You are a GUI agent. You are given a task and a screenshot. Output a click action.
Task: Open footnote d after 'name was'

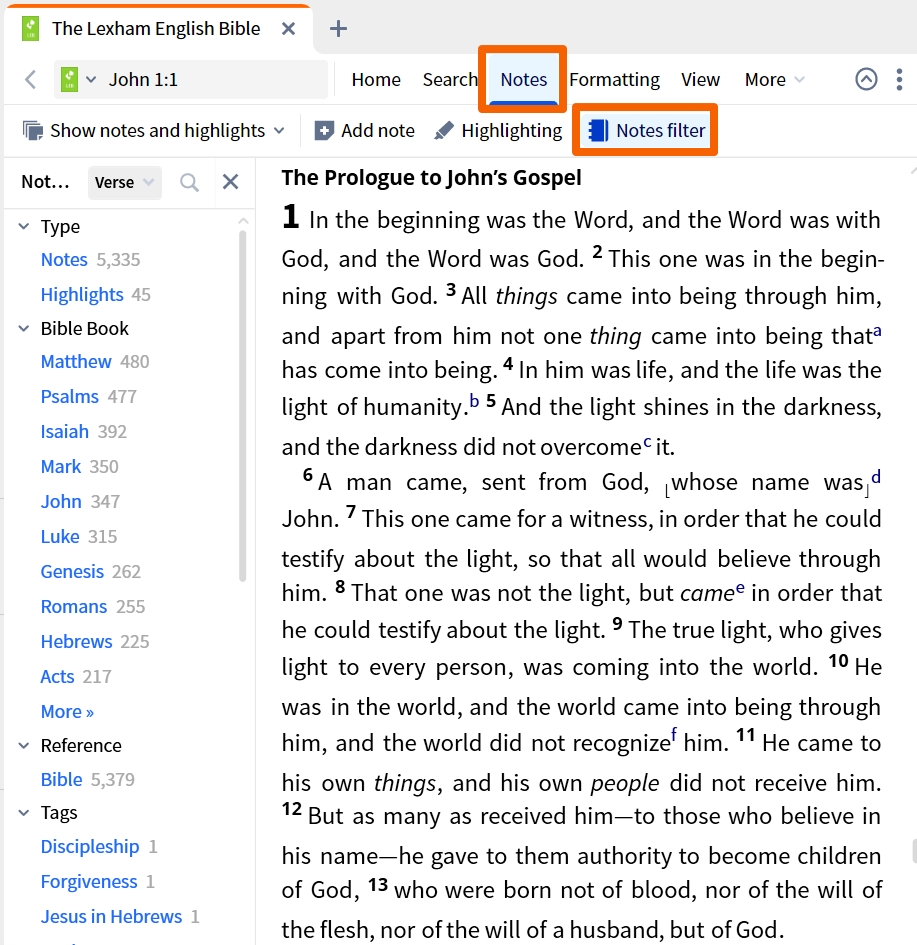click(876, 477)
